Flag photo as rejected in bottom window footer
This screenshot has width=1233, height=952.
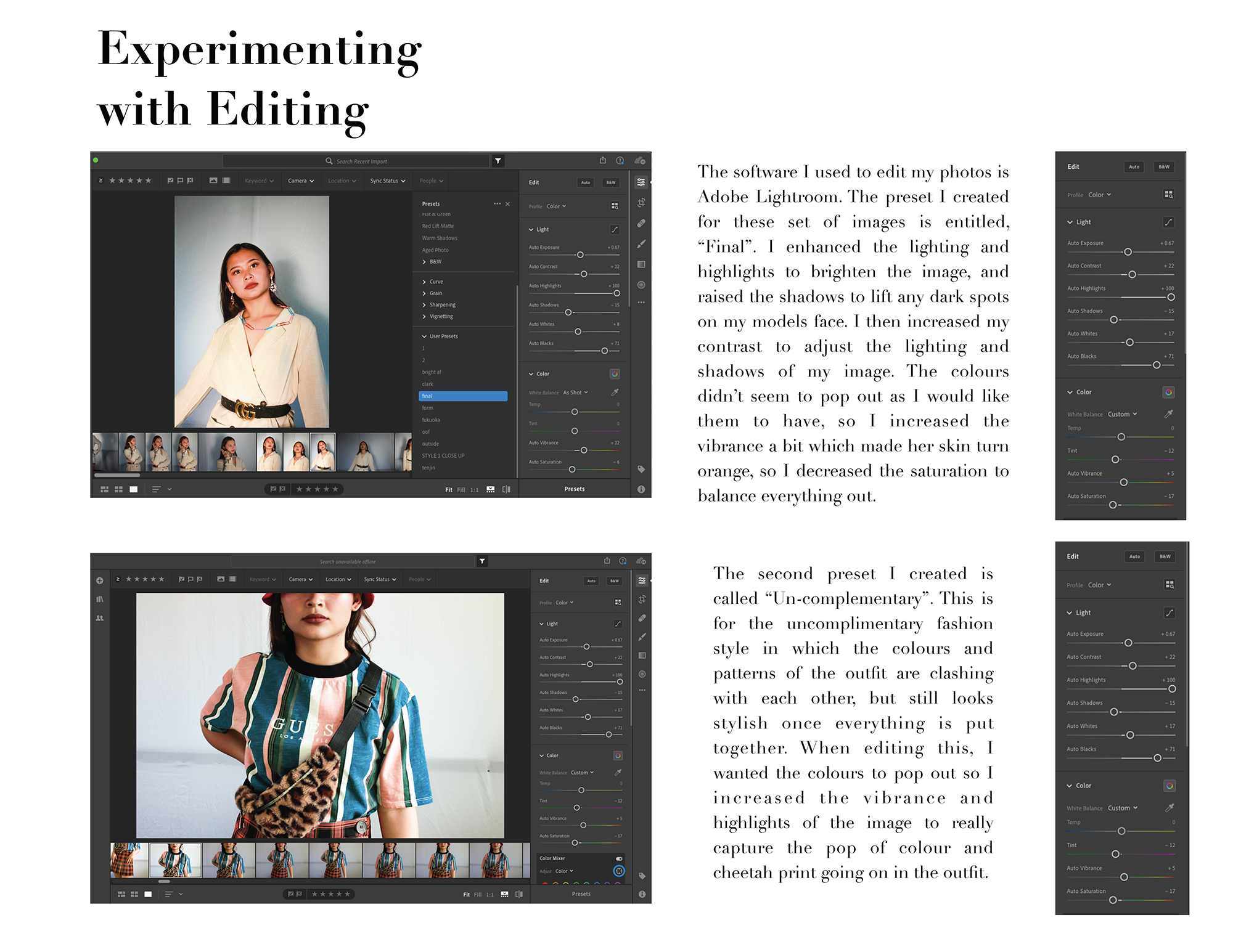coord(299,894)
